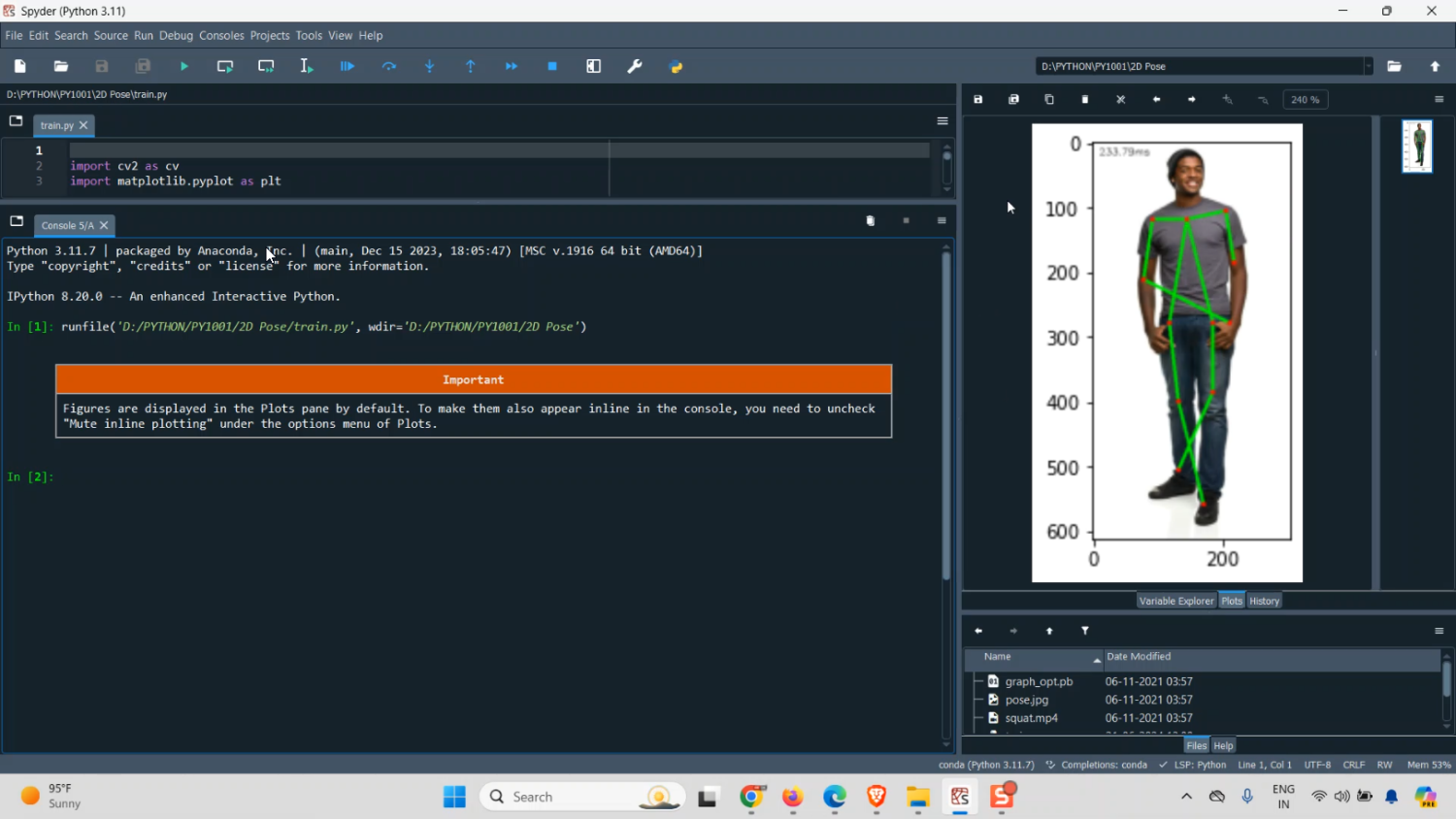Screen dimensions: 1456x819
Task: Toggle the file name filter in Files pane
Action: 1085,631
